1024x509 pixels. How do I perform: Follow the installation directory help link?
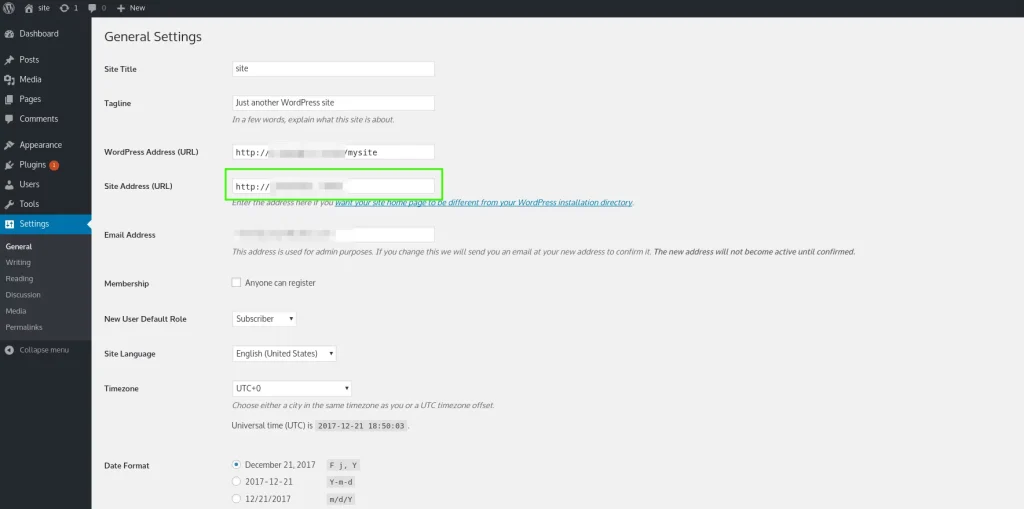(x=484, y=202)
